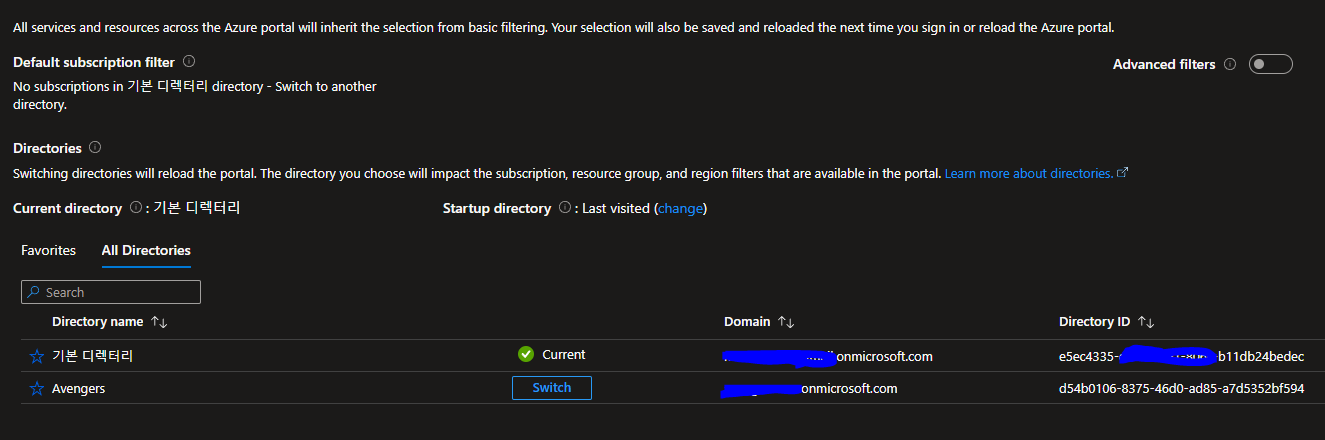Click the Advanced filters label
Image resolution: width=1325 pixels, height=440 pixels.
[x=1164, y=64]
